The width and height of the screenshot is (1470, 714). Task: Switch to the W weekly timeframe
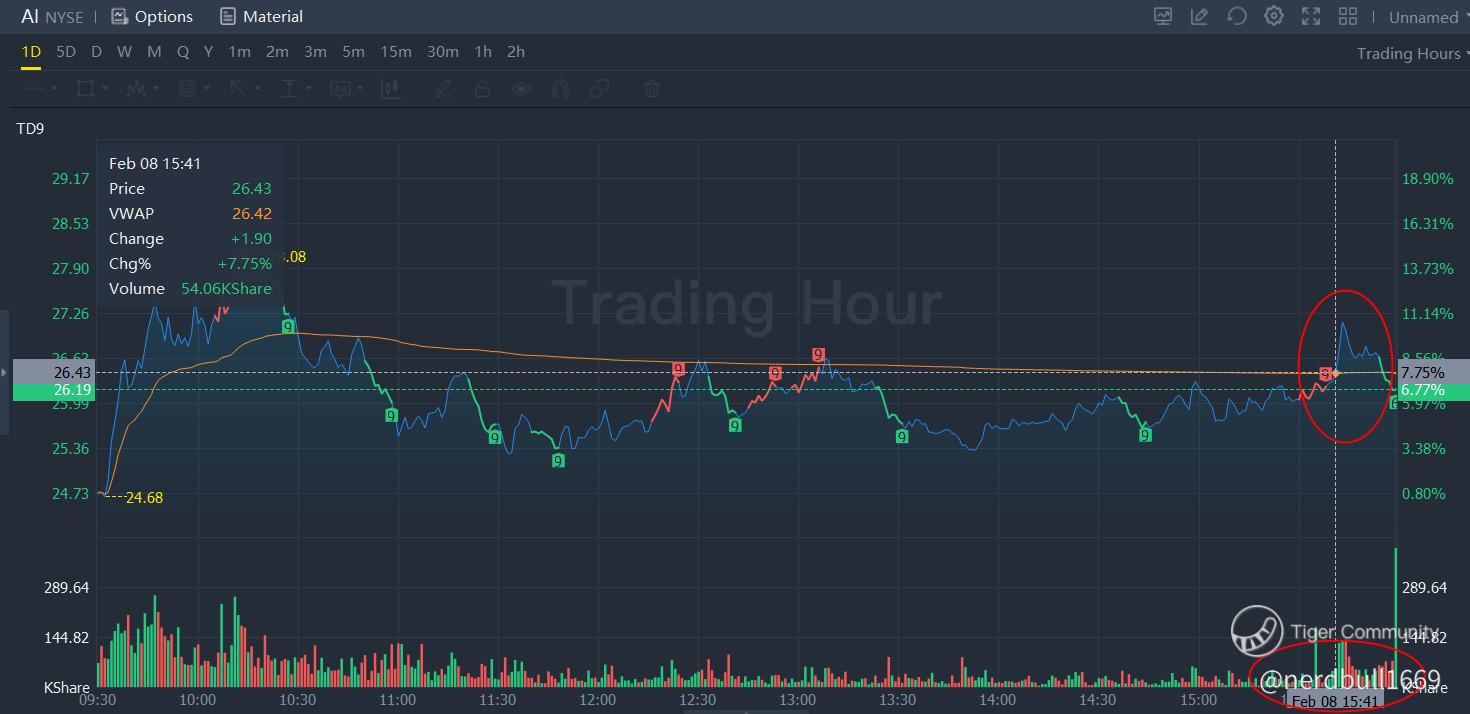point(124,52)
